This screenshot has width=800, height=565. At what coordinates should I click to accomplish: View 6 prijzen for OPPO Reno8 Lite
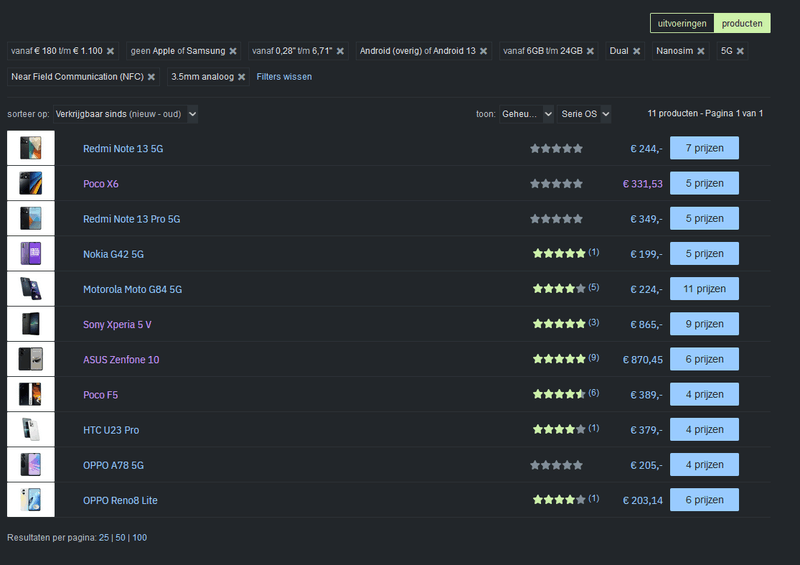pos(704,500)
